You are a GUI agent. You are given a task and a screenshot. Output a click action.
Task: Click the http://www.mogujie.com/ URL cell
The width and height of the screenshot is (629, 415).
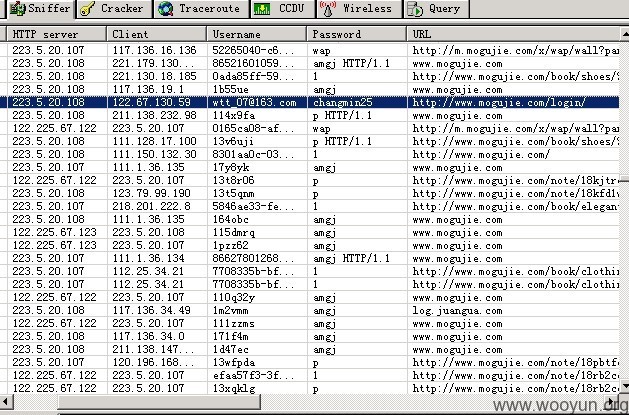[513, 154]
